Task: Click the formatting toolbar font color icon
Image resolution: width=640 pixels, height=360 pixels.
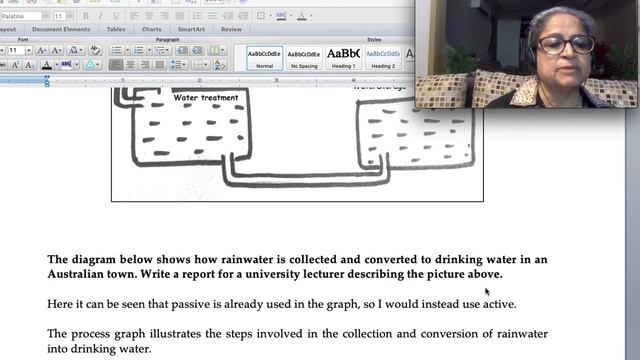Action: pyautogui.click(x=302, y=16)
